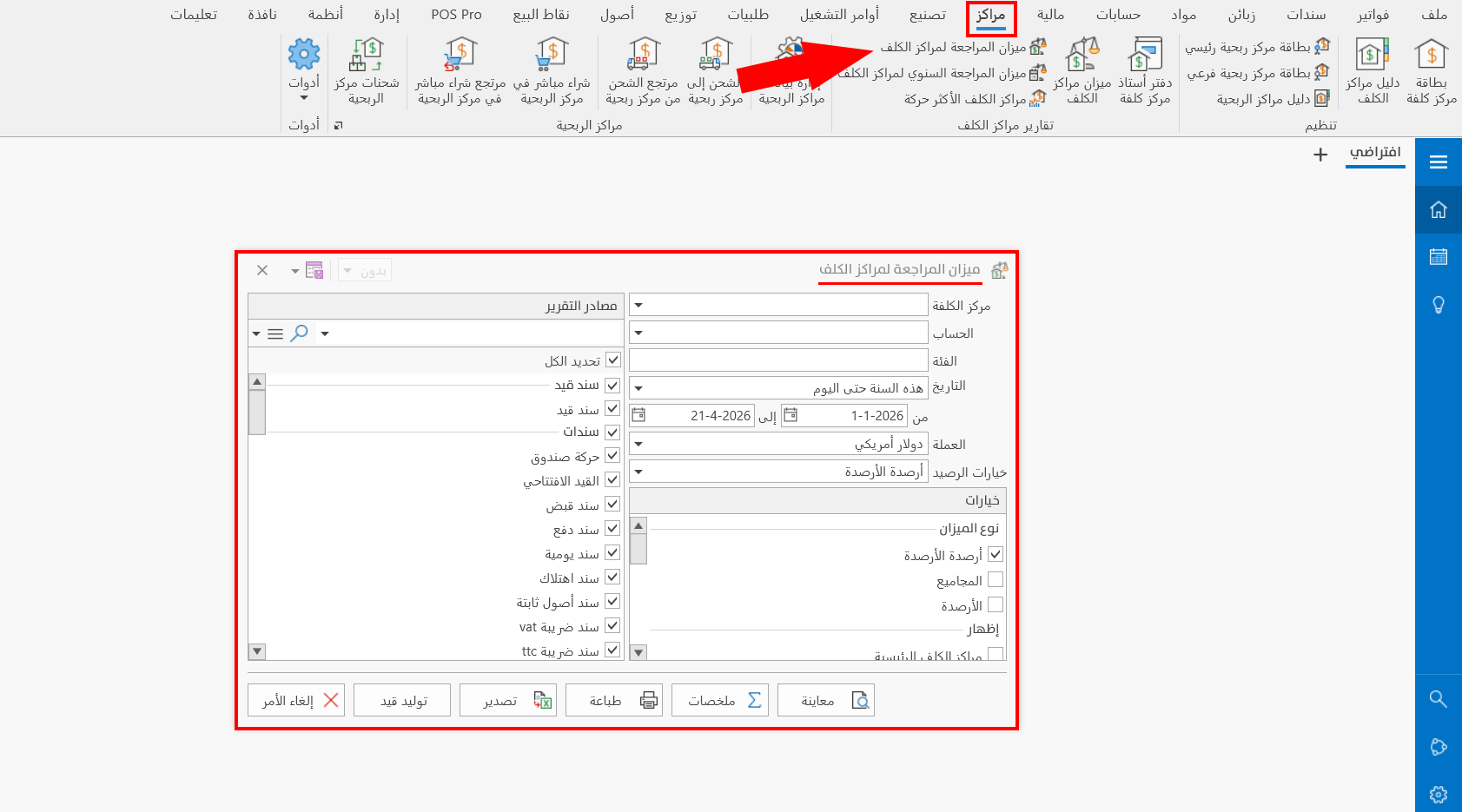Open أدوات gear dropdown in ribbon
The width and height of the screenshot is (1462, 812).
[x=304, y=69]
